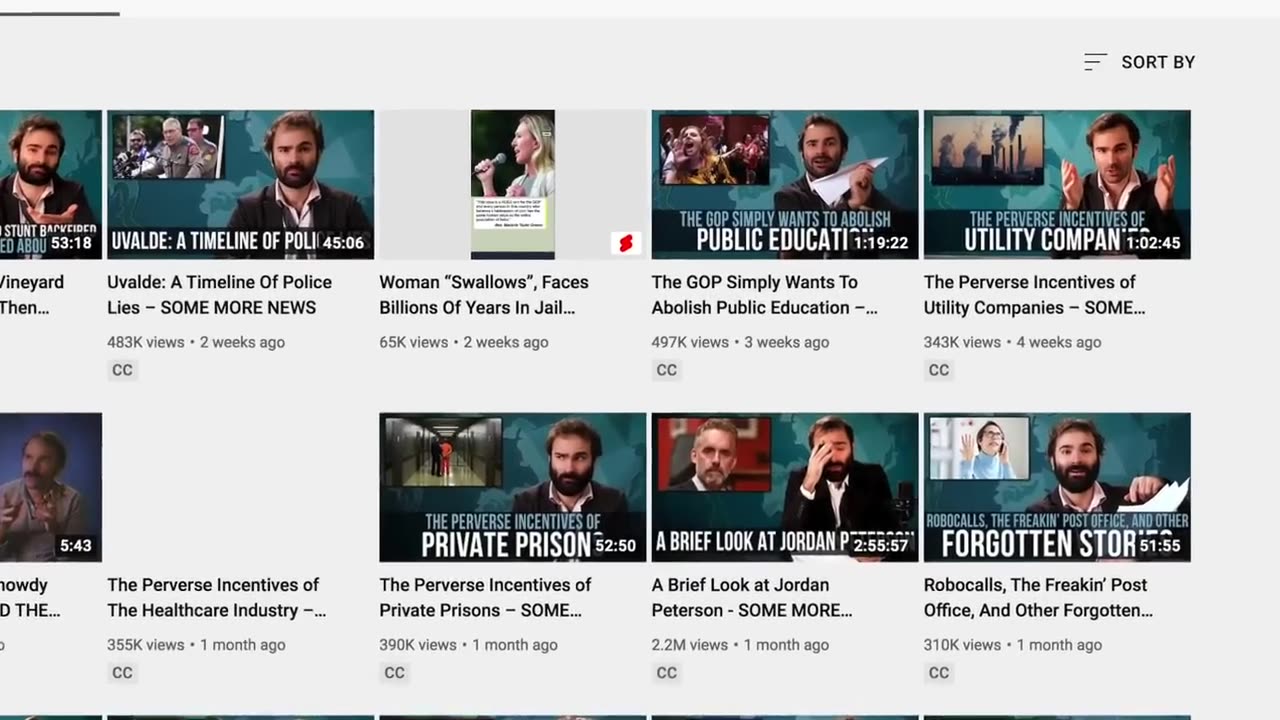Click the 2:55:57 duration badge

coord(880,546)
